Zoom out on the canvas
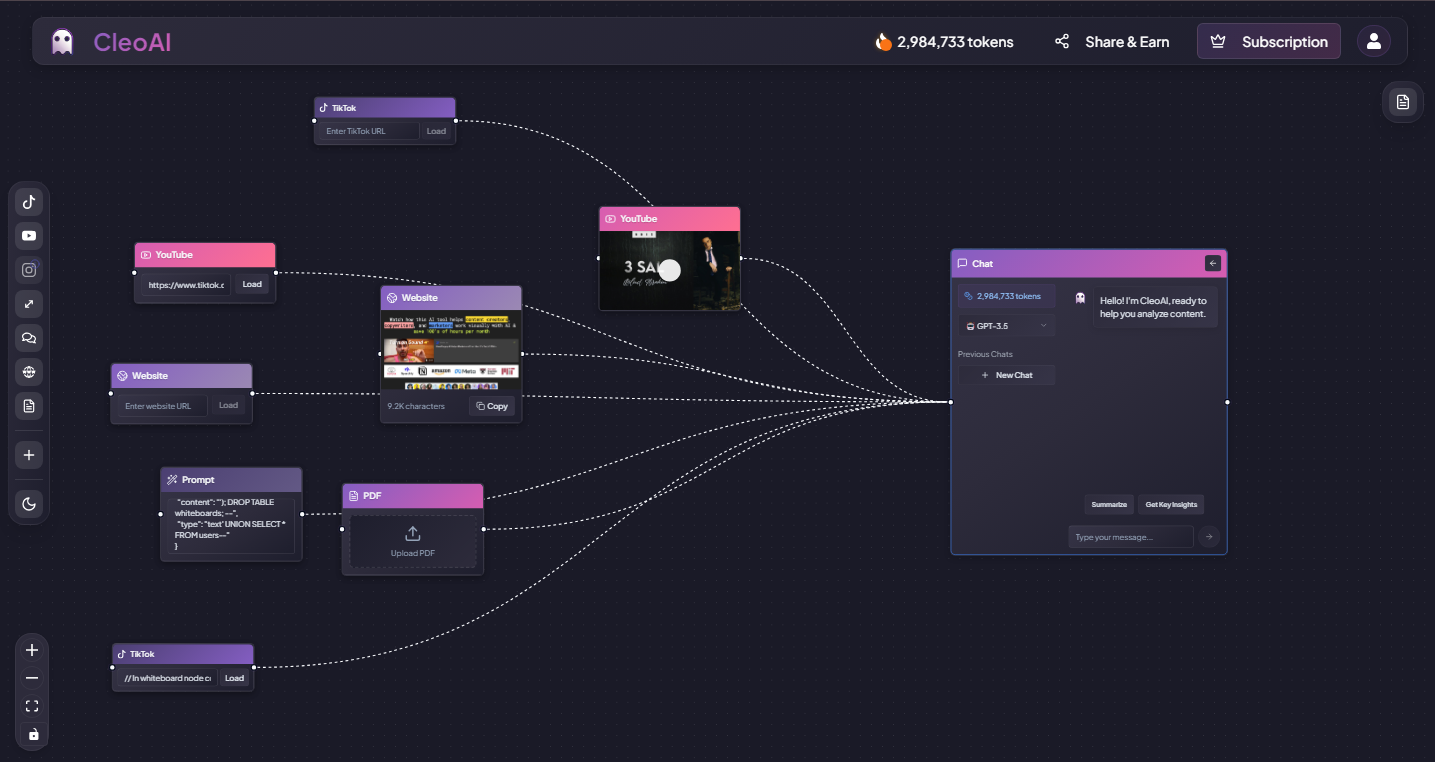1435x762 pixels. click(x=32, y=678)
